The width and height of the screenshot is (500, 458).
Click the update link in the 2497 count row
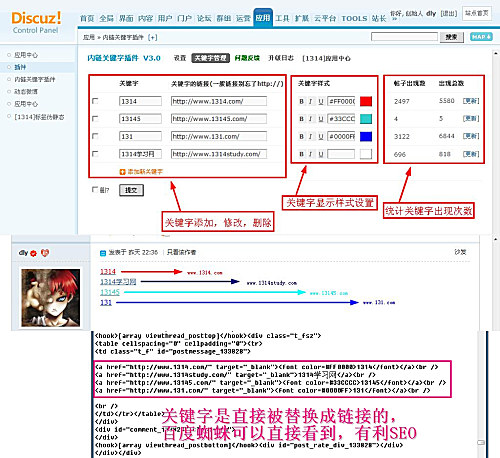coord(471,101)
